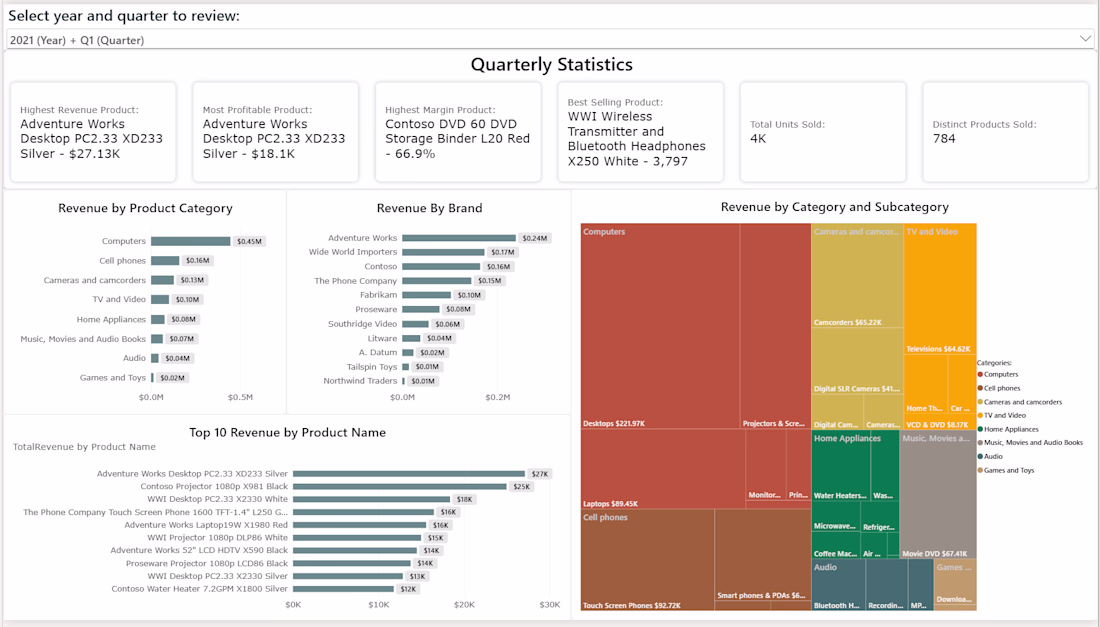The height and width of the screenshot is (627, 1100).
Task: Click the Most Profitable Product card
Action: click(x=276, y=132)
